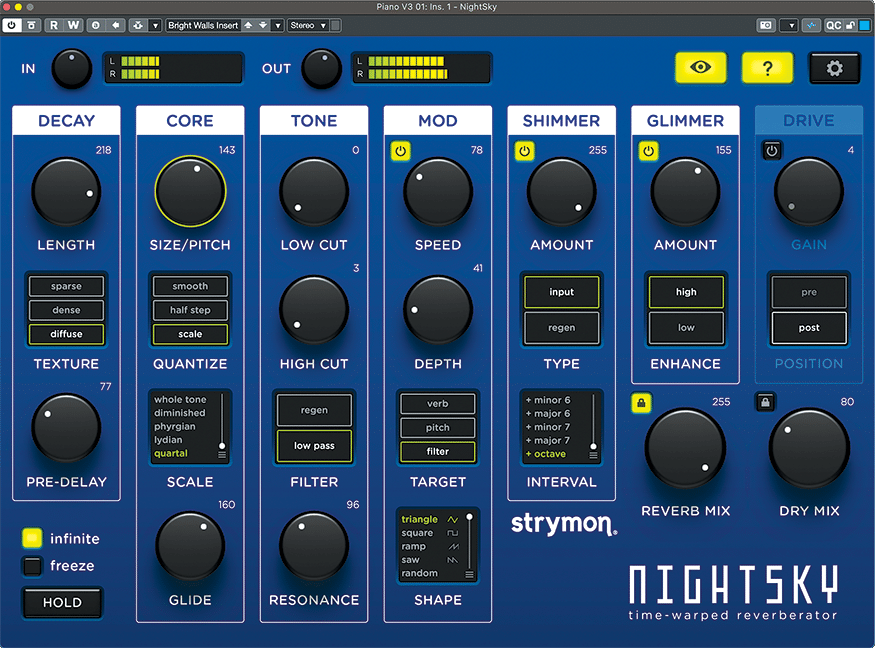Click the REVERB MIX knob
This screenshot has width=875, height=648.
685,448
